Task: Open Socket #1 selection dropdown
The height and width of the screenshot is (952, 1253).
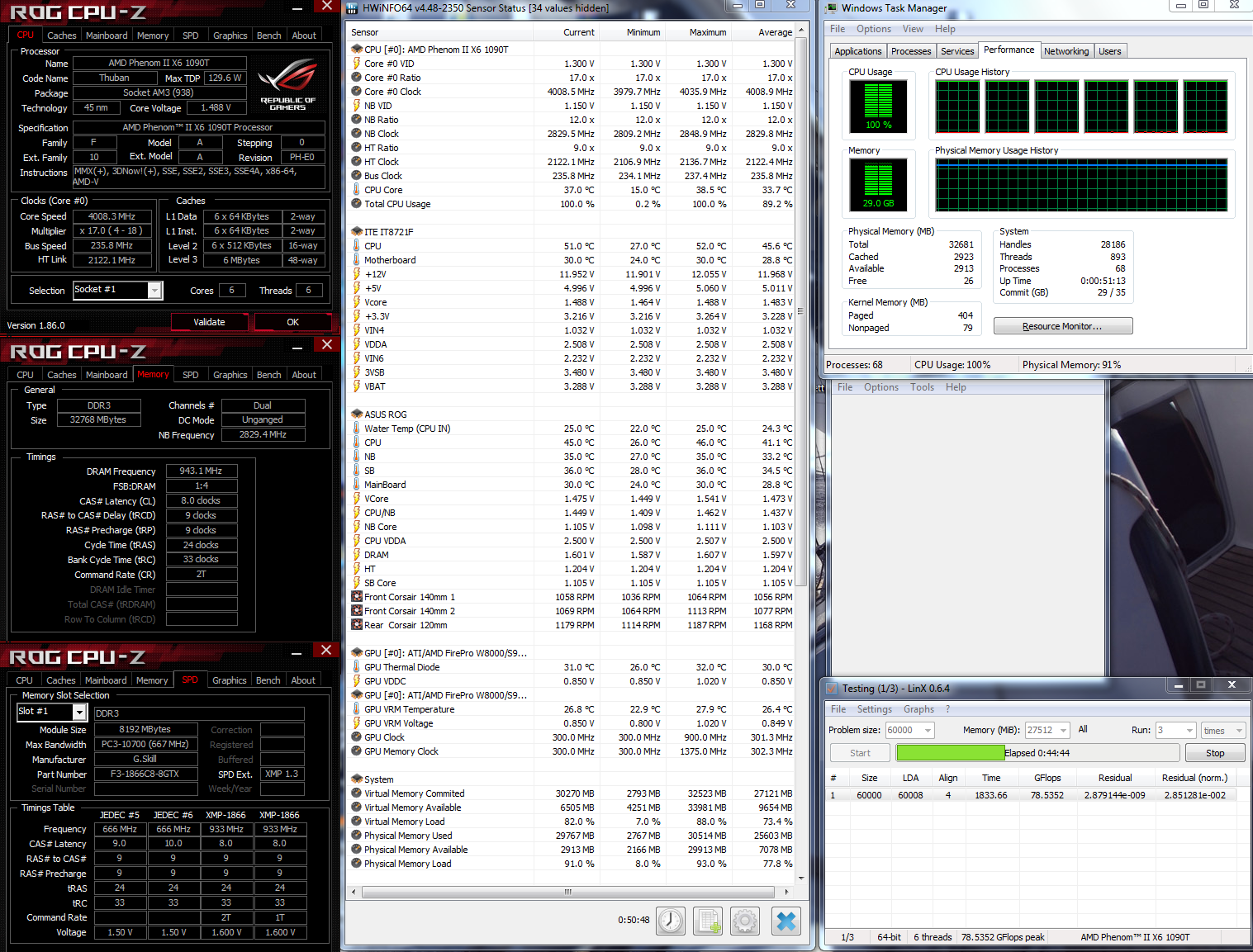Action: click(x=154, y=290)
